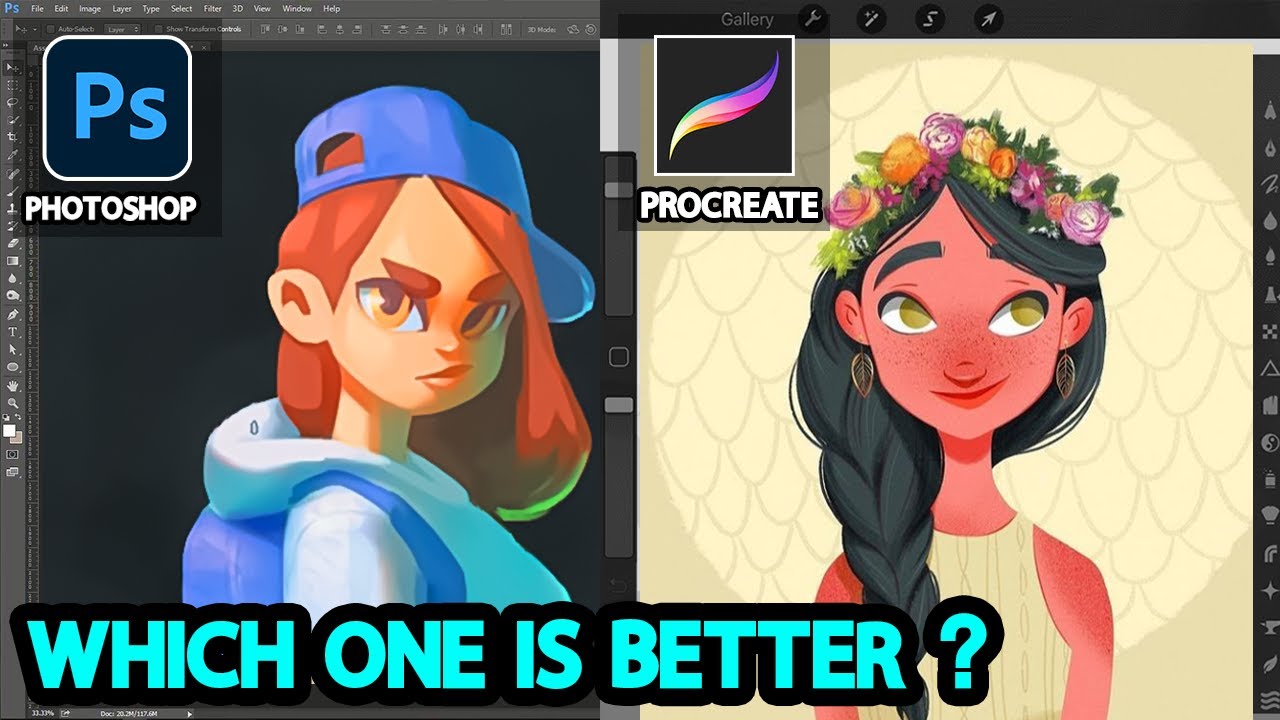Change Photoshop screen mode
Screen dimensions: 1280x720
(x=13, y=471)
